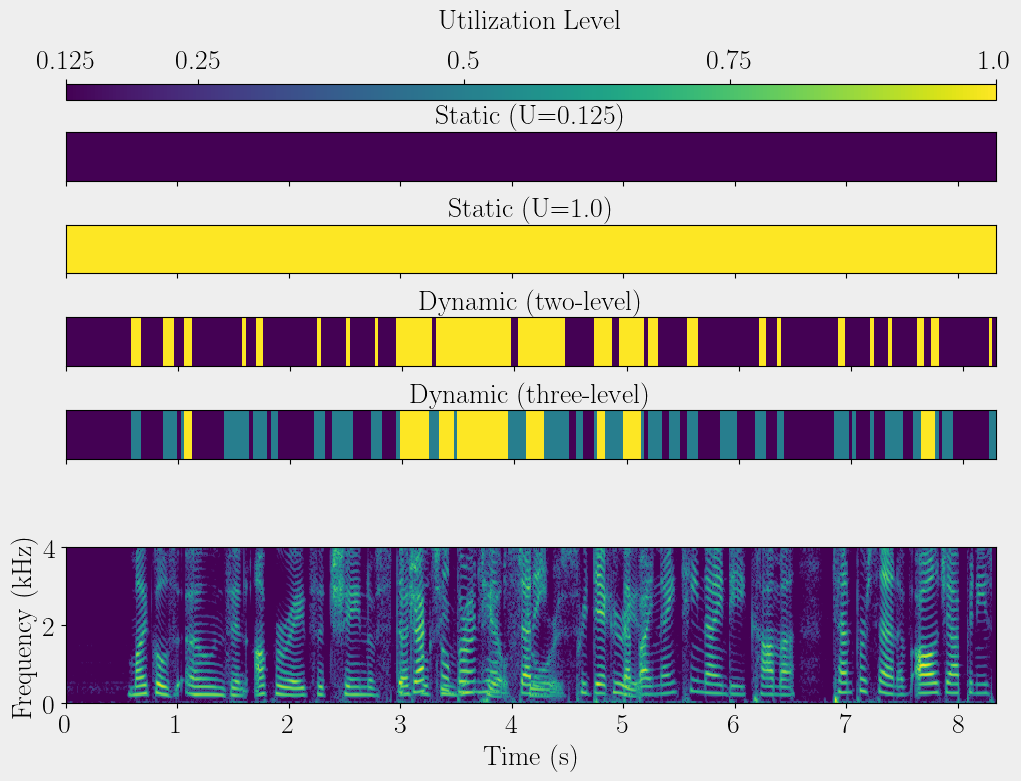Click the widest yellow block in two-level strip
The height and width of the screenshot is (781, 1021).
[x=473, y=342]
